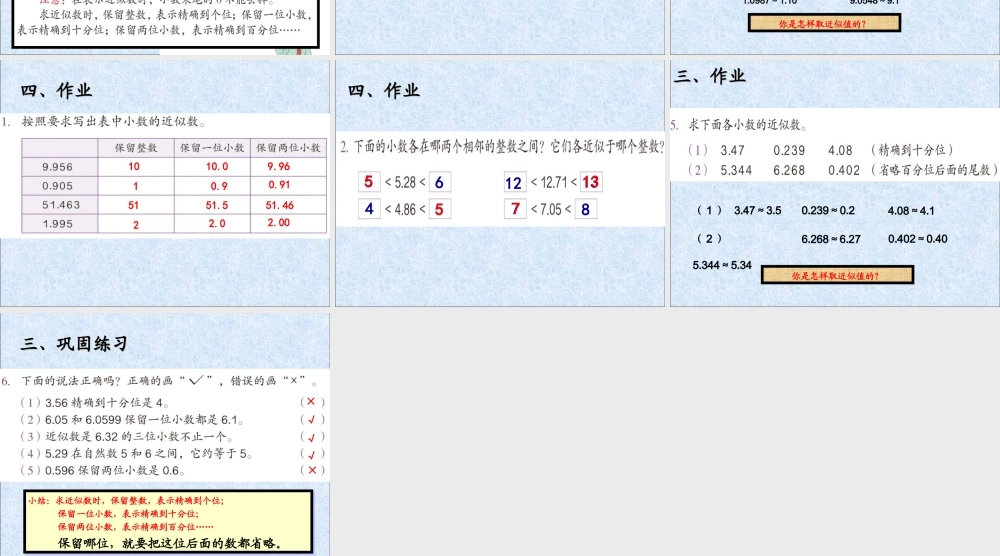Click the 保留一位小数 table header

(212, 148)
